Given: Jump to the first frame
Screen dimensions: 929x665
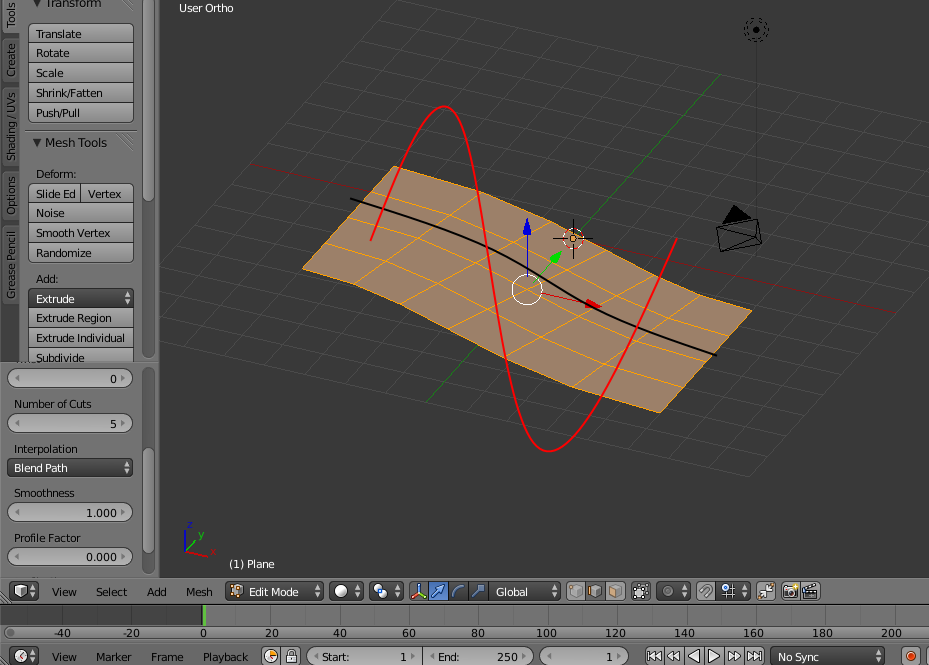Looking at the screenshot, I should click(654, 656).
